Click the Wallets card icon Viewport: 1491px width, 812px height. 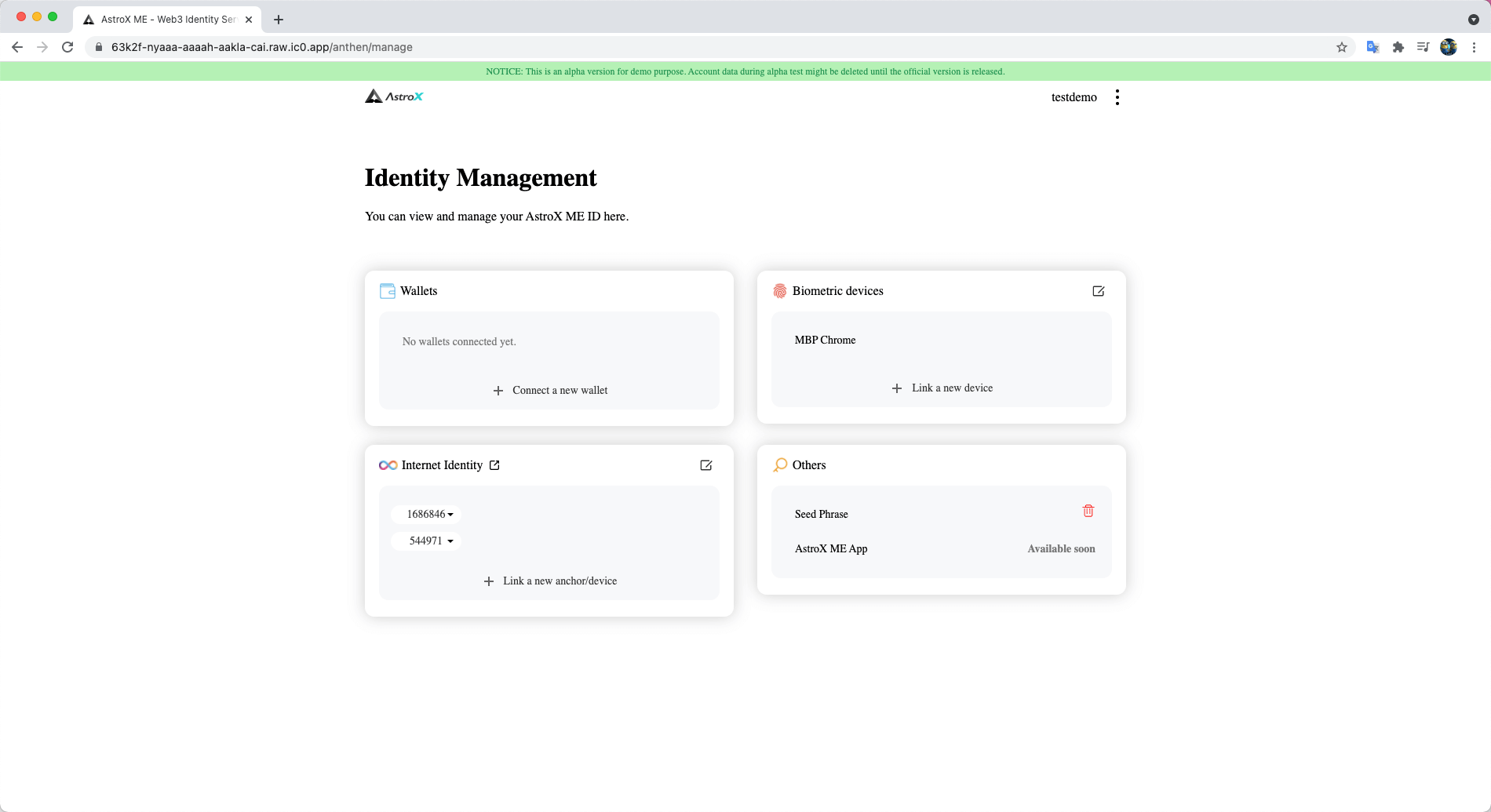point(388,291)
